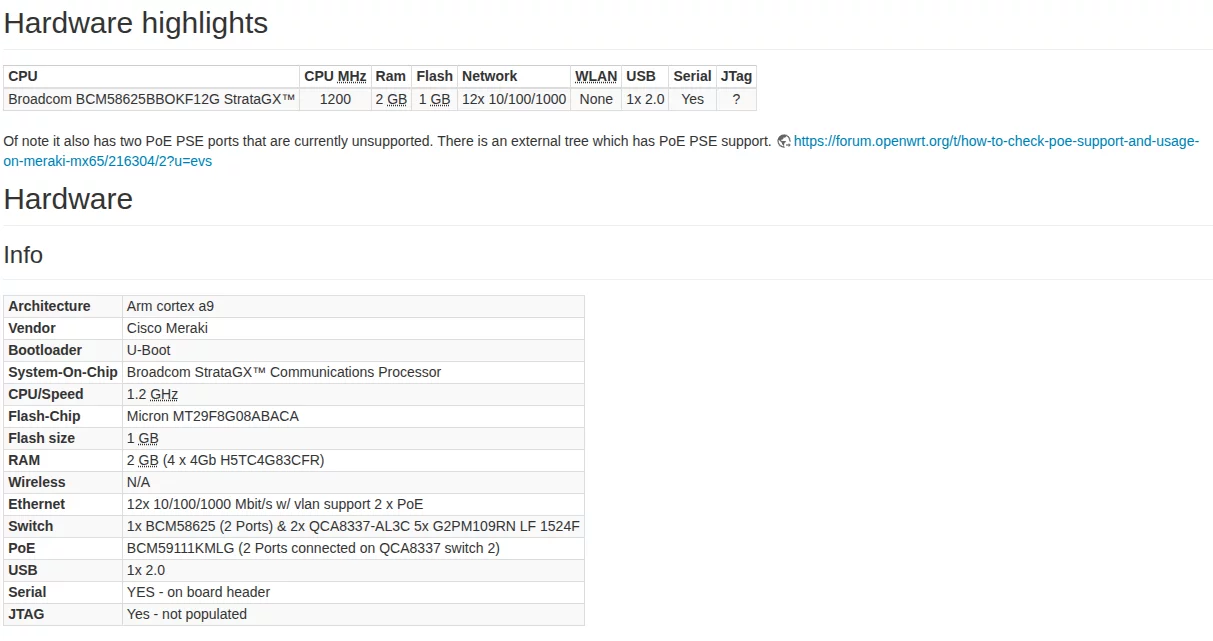Click the RAM value with H5TC4G83CFR
The width and height of the screenshot is (1213, 641).
click(x=225, y=460)
